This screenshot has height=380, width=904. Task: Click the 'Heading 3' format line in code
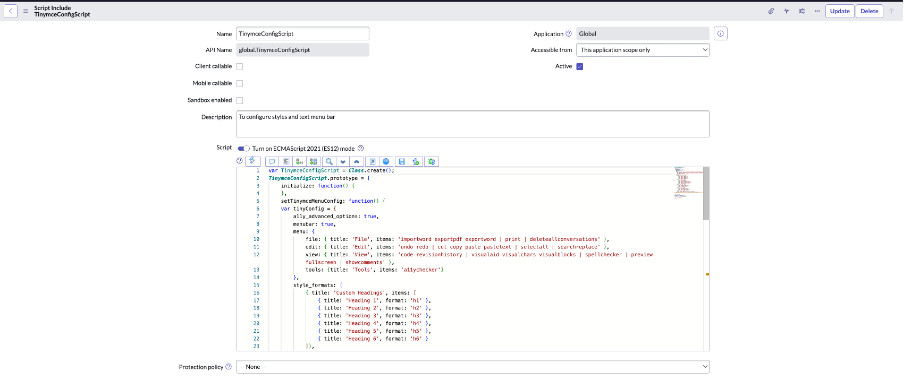point(374,316)
